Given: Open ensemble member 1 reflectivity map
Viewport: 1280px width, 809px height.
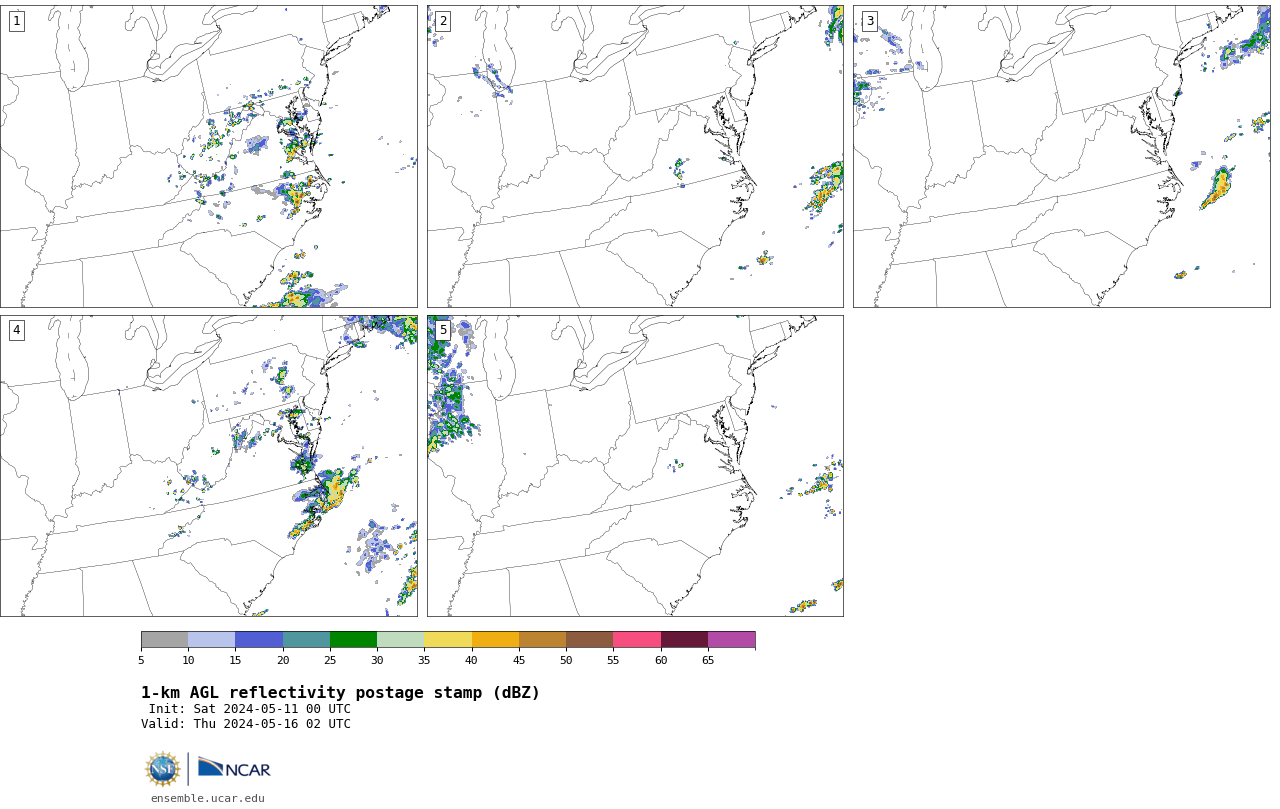Looking at the screenshot, I should [209, 156].
